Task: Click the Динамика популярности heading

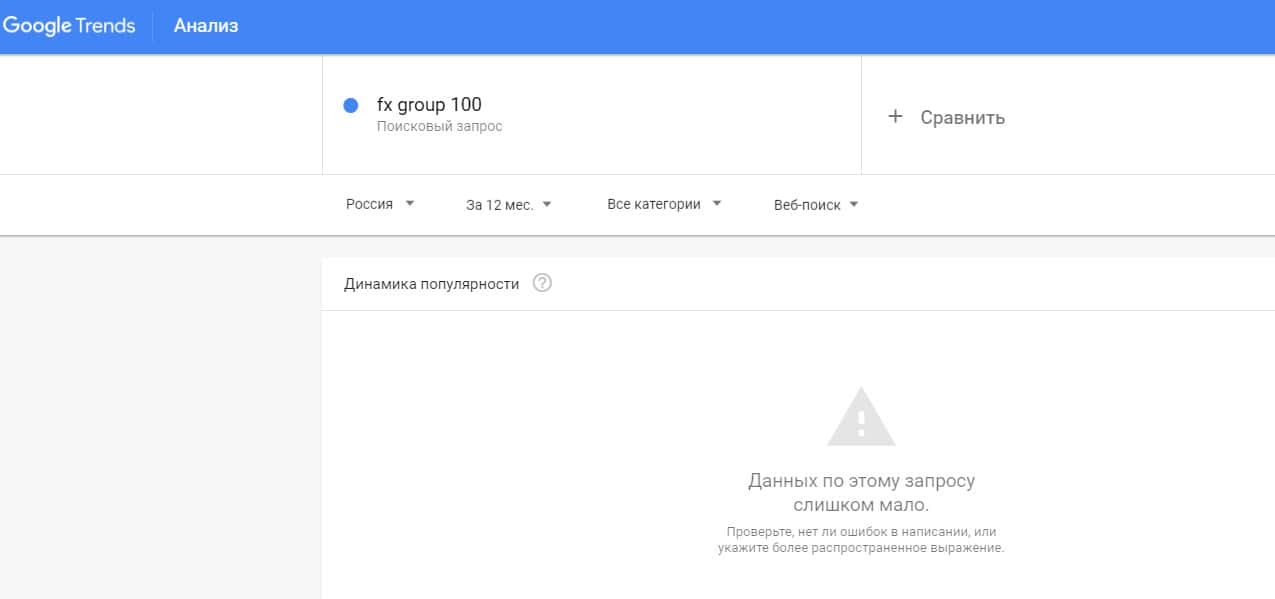Action: pyautogui.click(x=431, y=284)
